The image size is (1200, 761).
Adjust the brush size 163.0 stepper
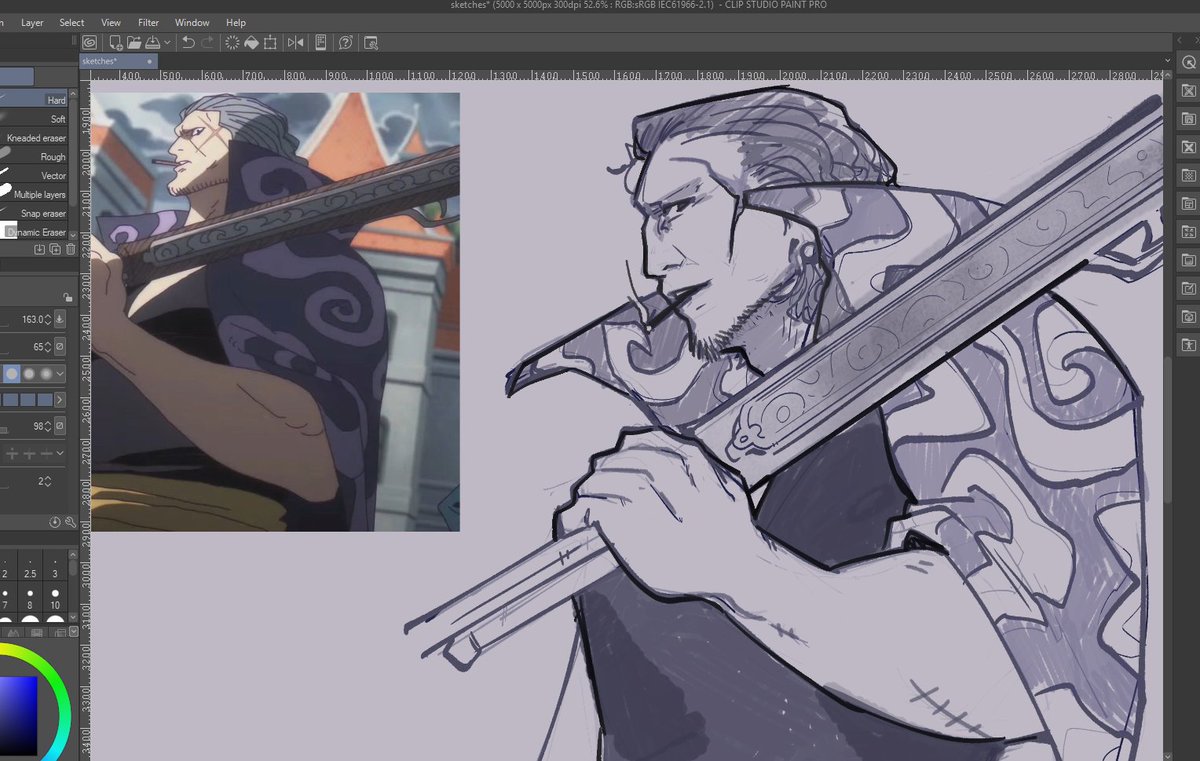(48, 319)
